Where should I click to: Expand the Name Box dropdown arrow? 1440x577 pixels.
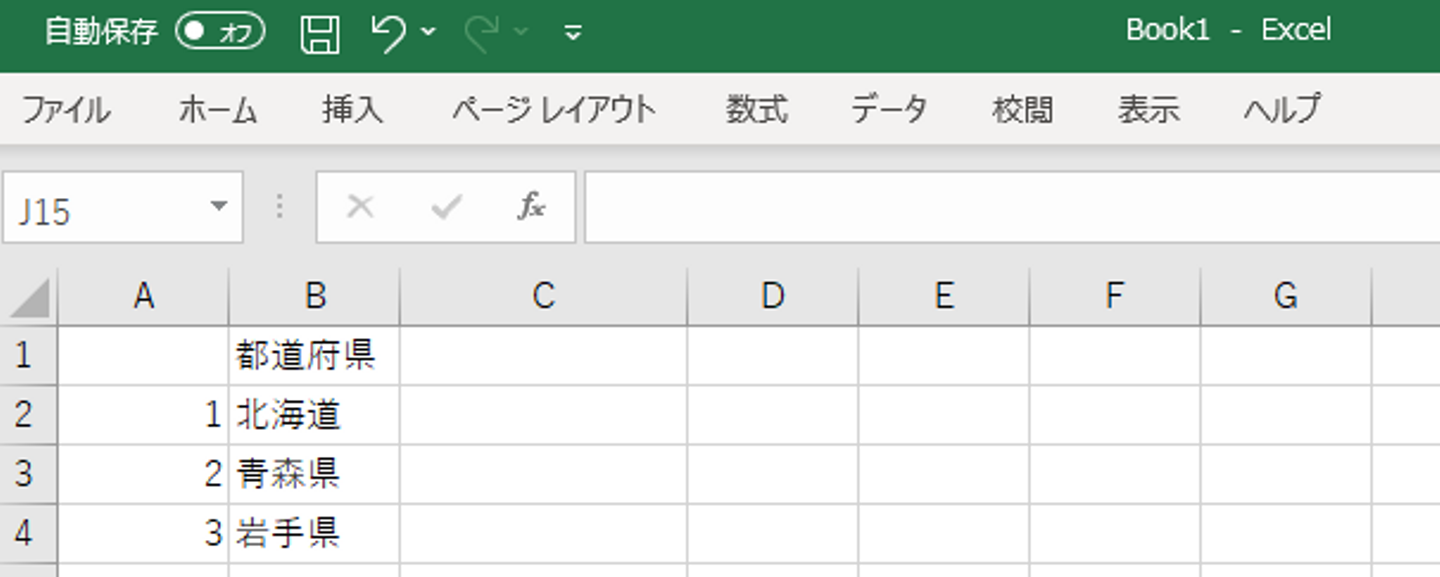(x=218, y=207)
